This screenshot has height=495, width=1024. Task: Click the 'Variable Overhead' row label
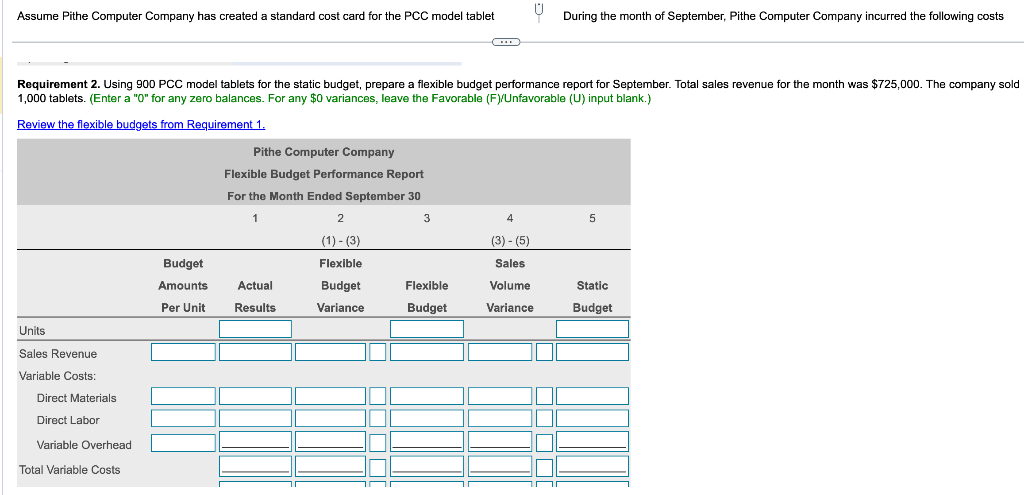click(84, 445)
